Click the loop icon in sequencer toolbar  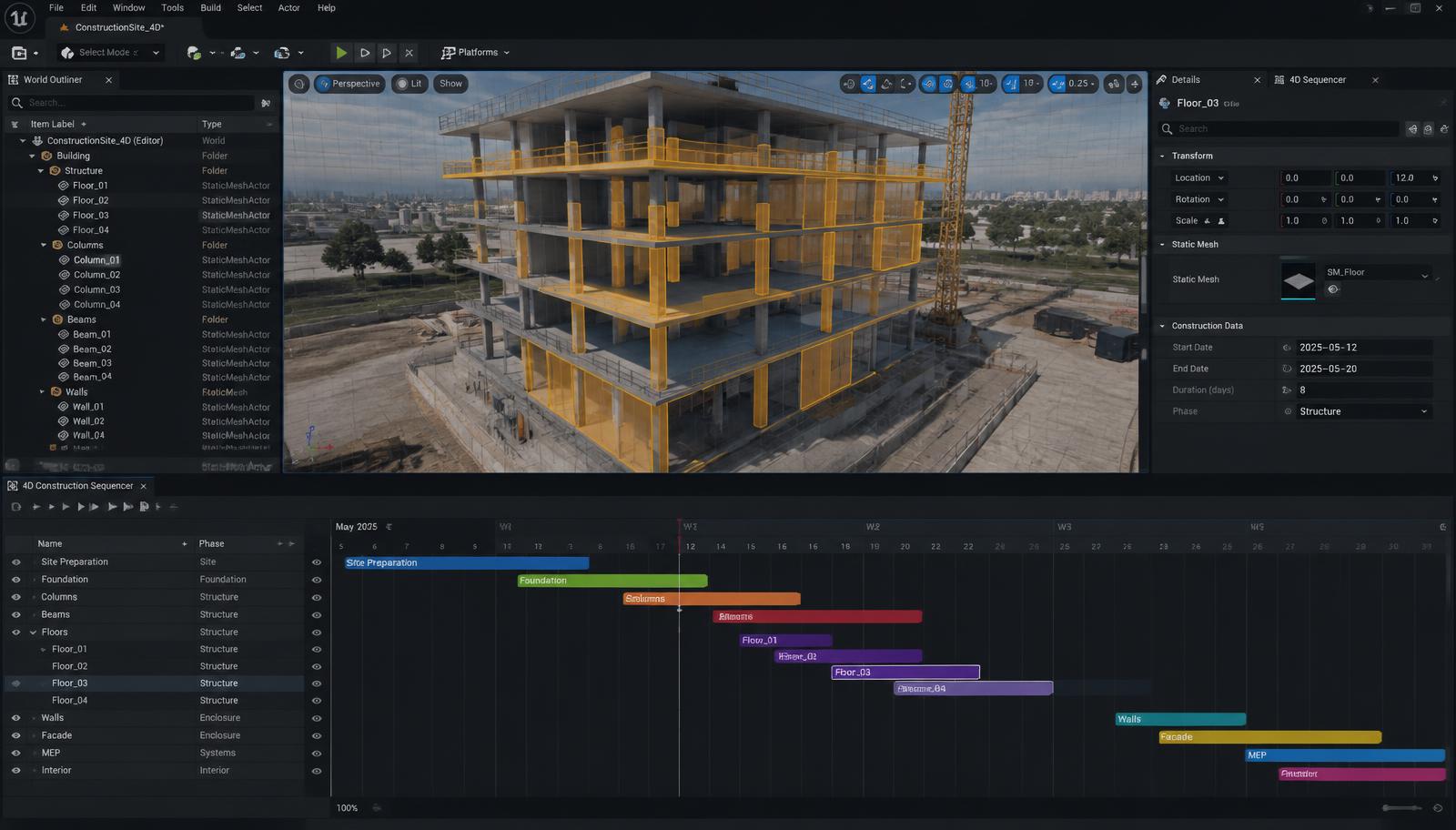(x=15, y=507)
